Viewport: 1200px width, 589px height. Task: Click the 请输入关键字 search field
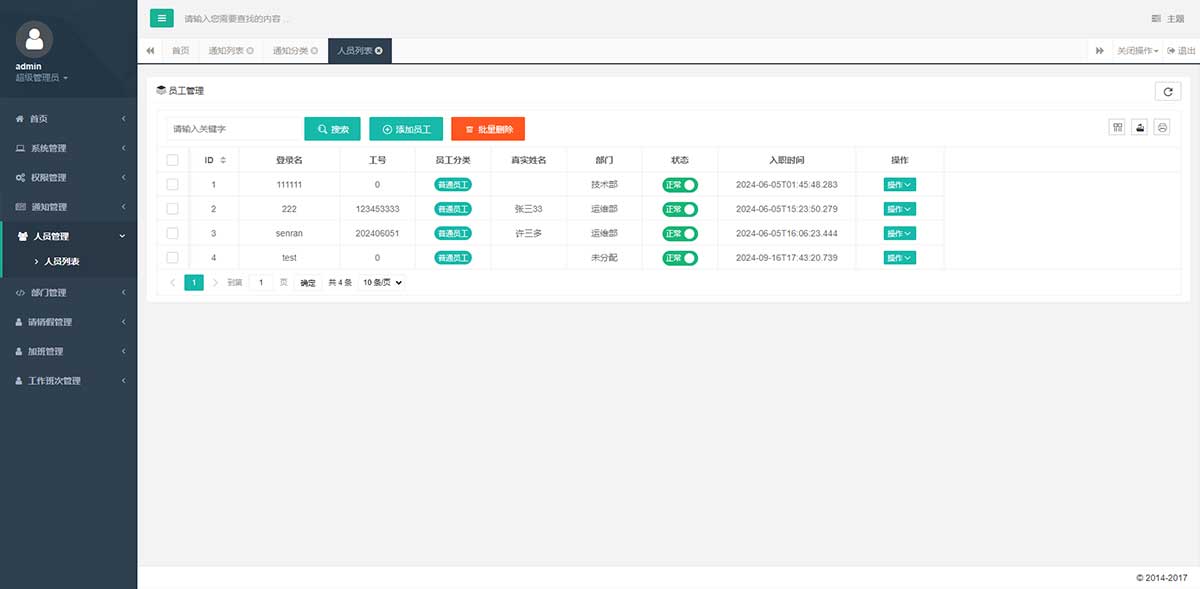(234, 129)
